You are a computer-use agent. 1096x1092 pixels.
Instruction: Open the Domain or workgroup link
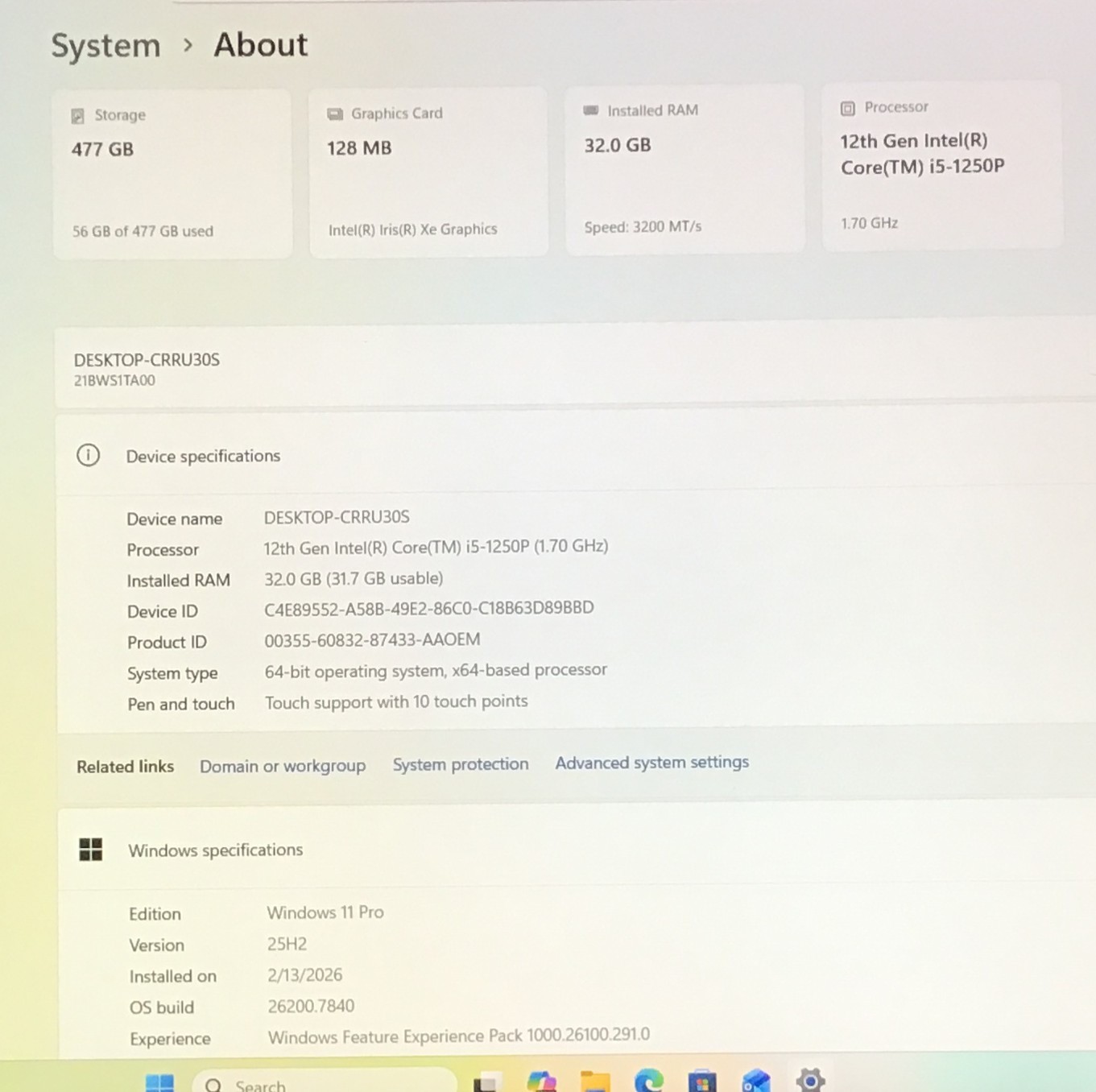pos(283,766)
